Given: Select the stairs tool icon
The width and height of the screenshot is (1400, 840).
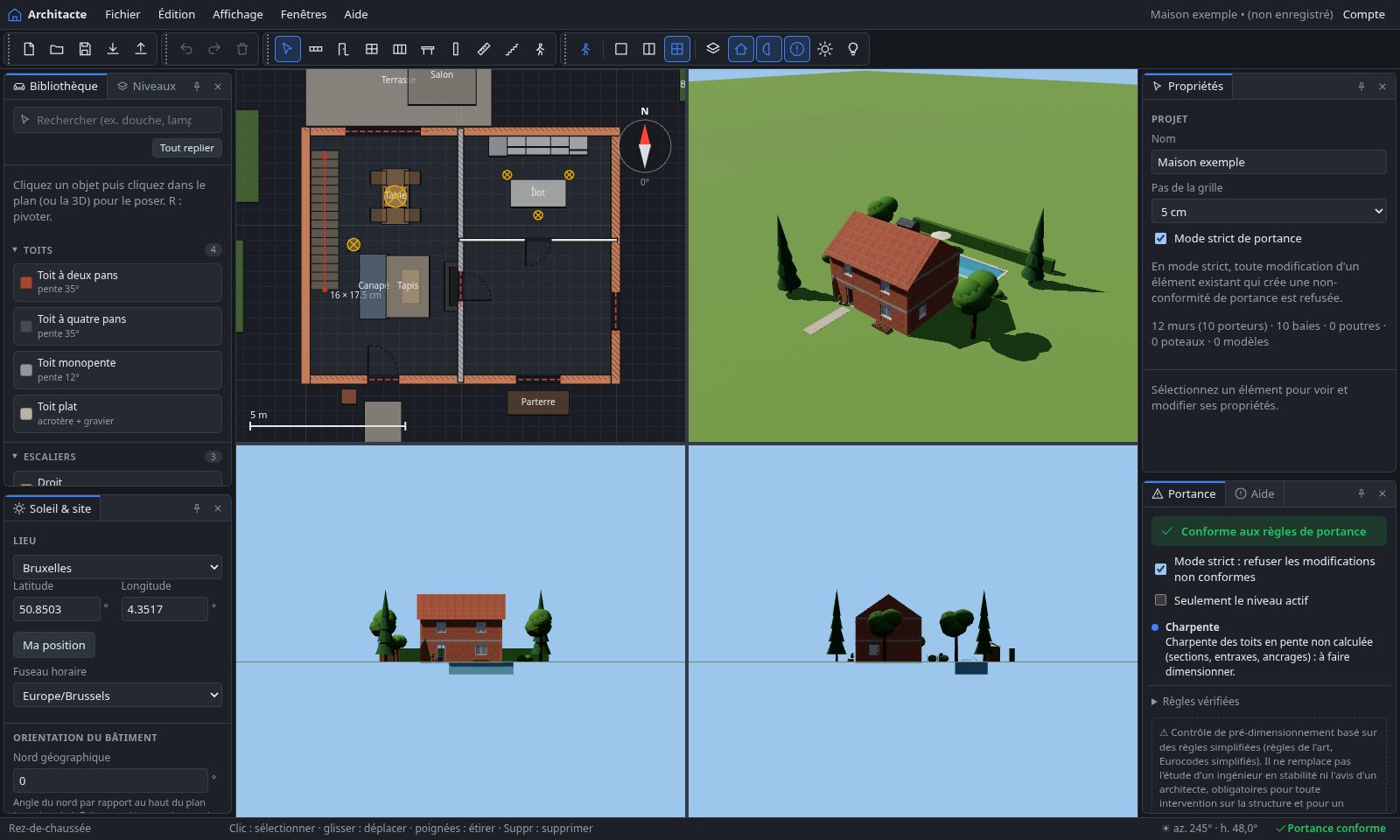Looking at the screenshot, I should click(512, 49).
